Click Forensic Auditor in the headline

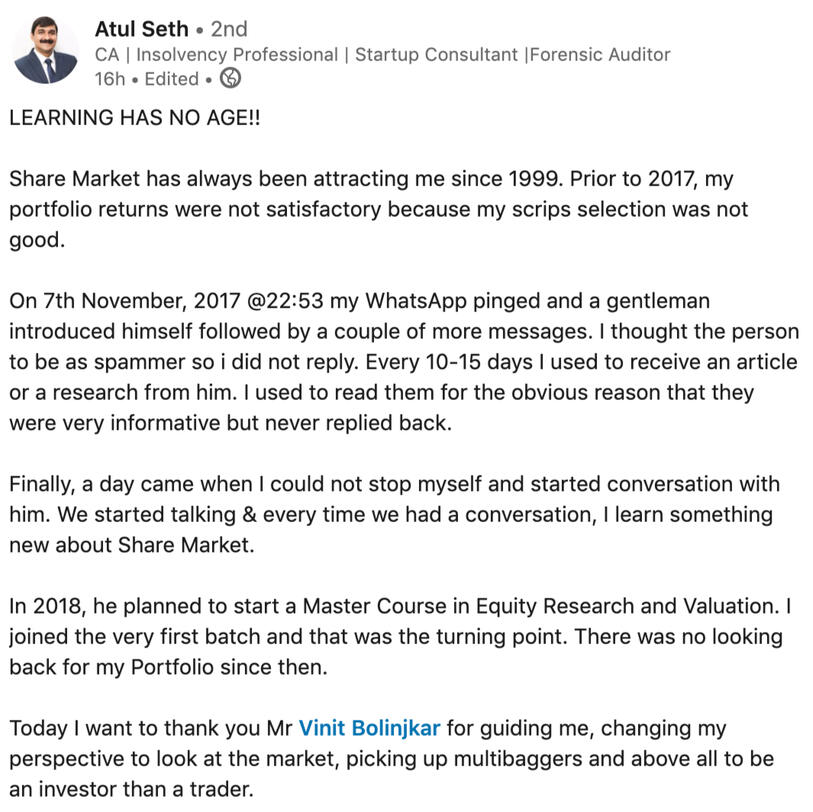600,55
